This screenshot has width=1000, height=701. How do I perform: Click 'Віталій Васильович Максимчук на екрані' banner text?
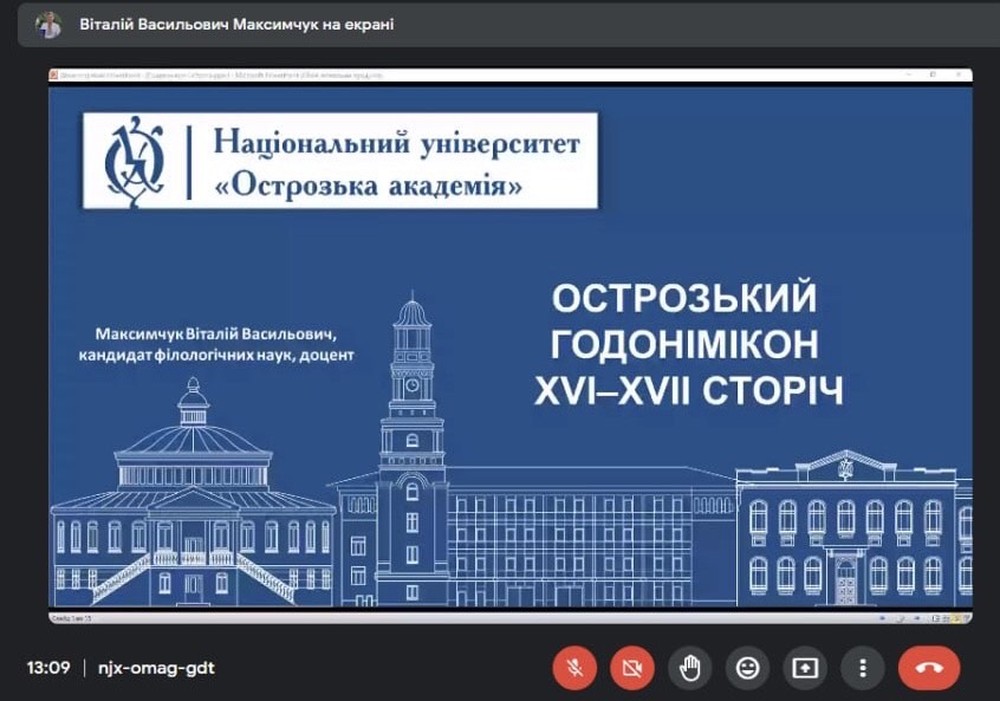pos(237,25)
